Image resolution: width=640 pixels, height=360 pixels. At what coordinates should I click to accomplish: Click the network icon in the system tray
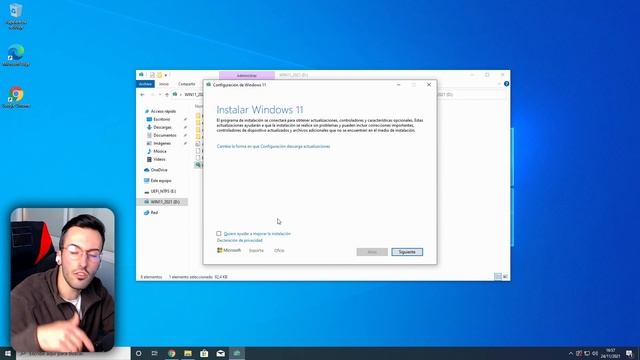[x=587, y=353]
